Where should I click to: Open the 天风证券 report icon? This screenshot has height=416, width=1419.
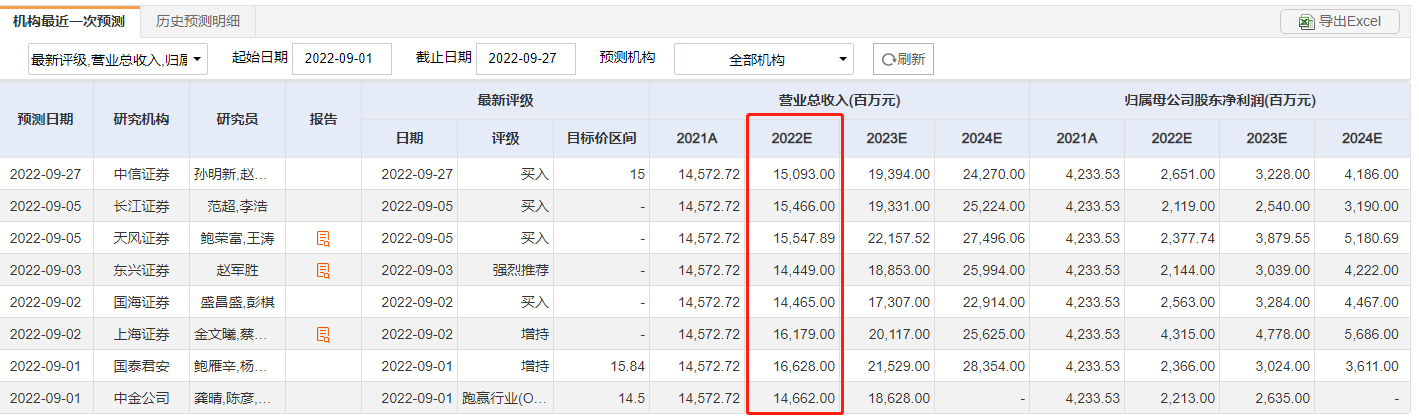[x=323, y=238]
